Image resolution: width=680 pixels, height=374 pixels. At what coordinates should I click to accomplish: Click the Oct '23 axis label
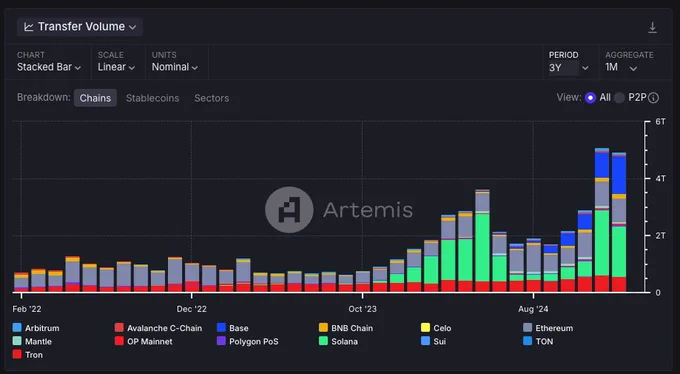click(362, 309)
